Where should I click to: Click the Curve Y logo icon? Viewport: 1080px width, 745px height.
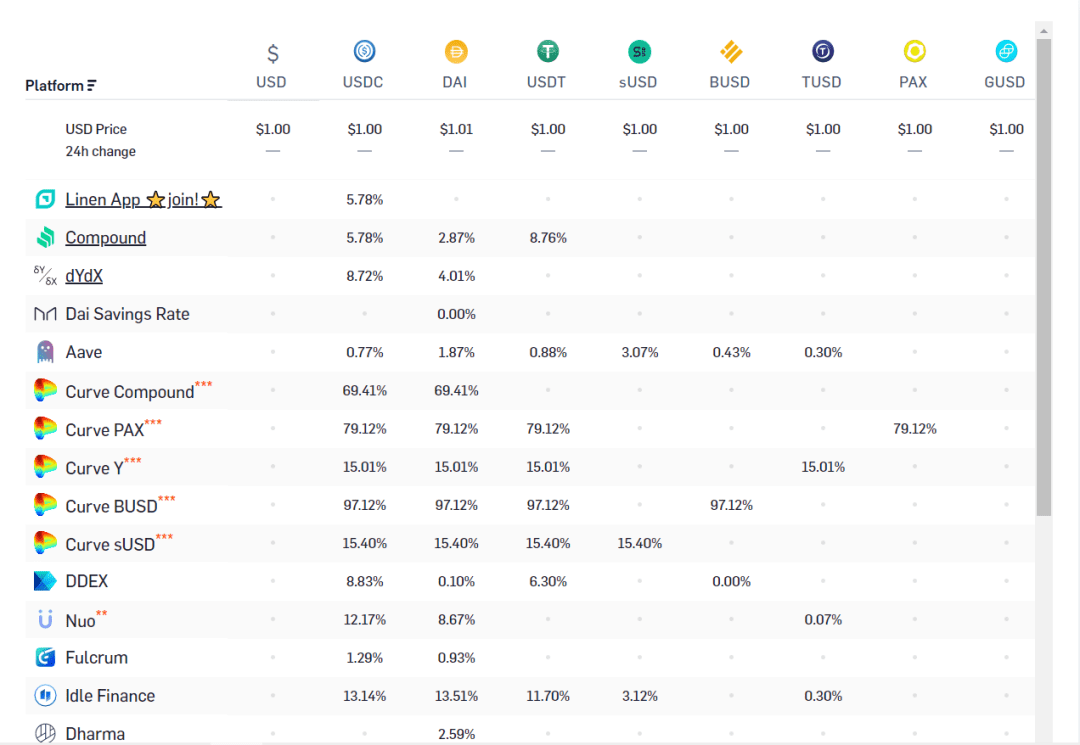45,467
